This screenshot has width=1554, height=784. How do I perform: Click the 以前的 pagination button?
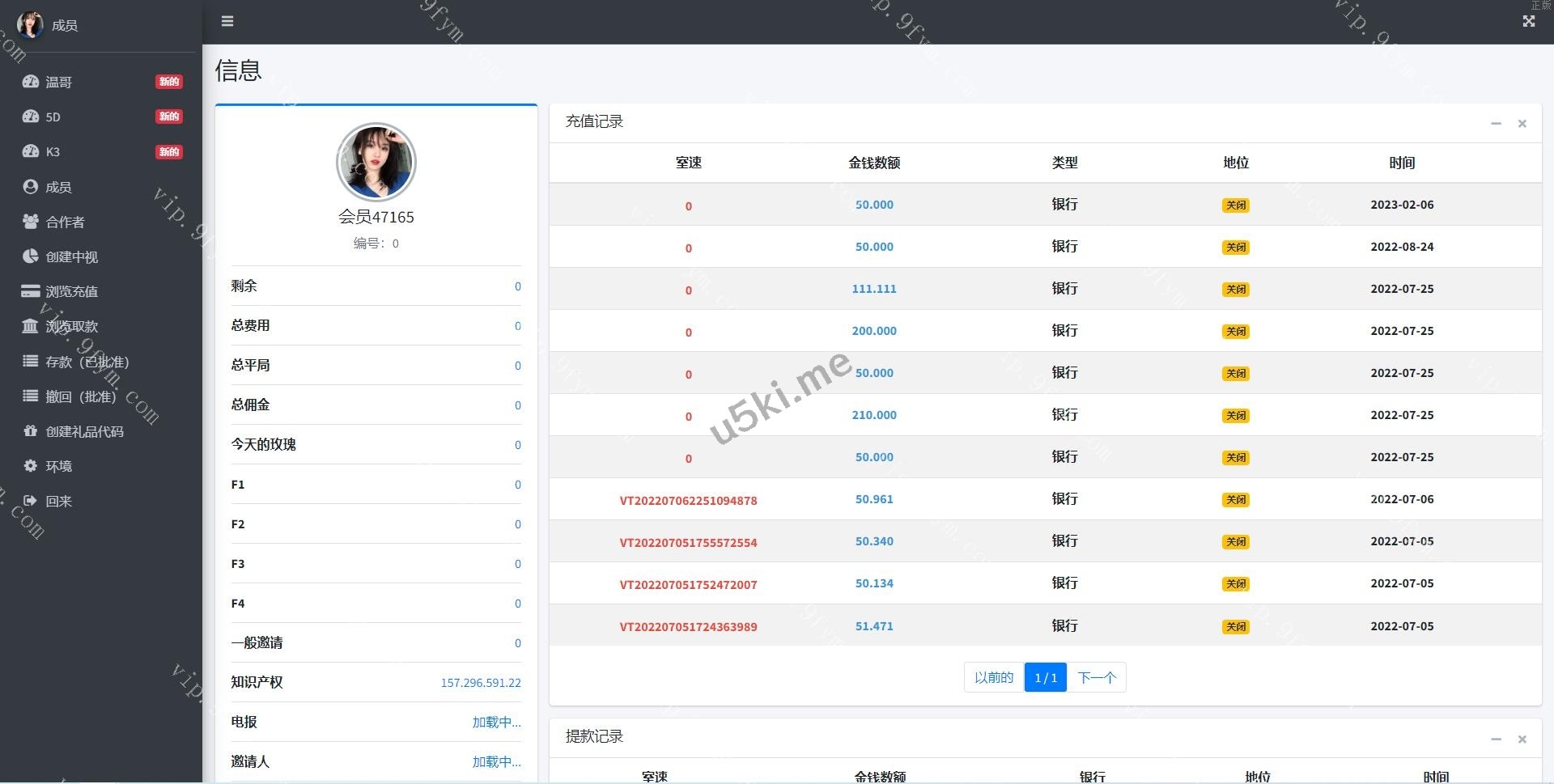[x=993, y=677]
